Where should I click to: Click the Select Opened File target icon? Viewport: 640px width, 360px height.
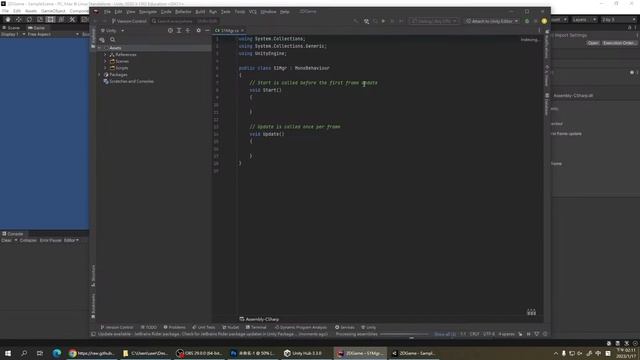click(170, 31)
